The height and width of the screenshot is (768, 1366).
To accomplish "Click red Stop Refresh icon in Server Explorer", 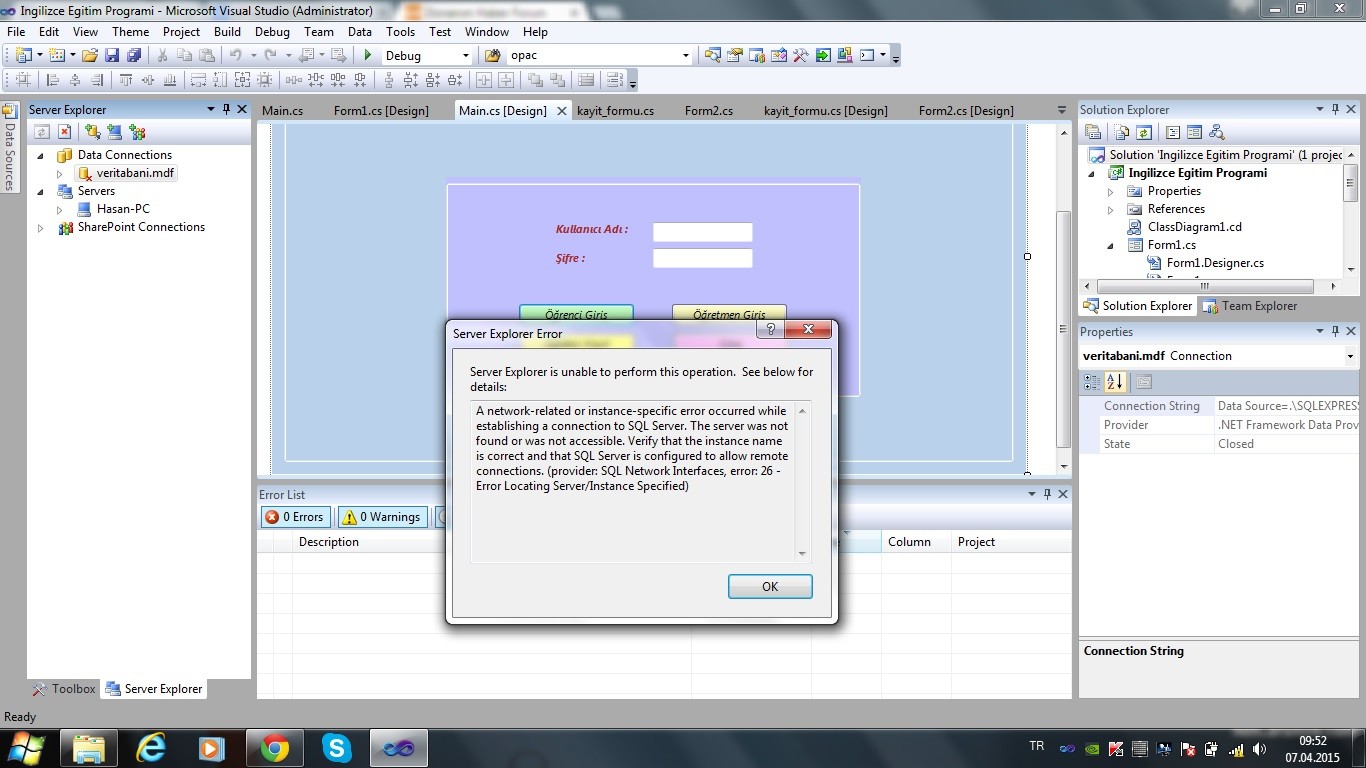I will [x=64, y=131].
